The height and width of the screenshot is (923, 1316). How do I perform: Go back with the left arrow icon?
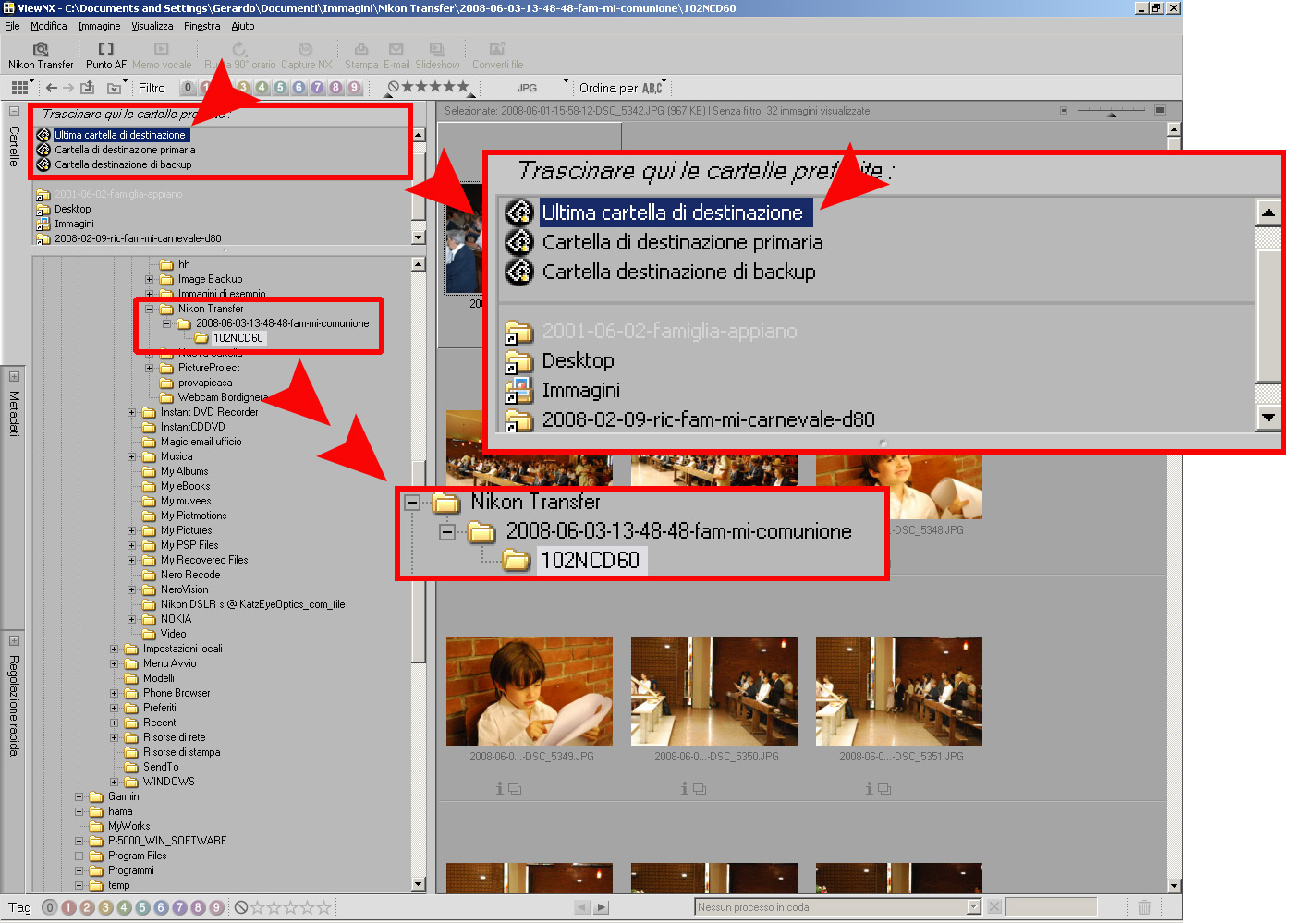click(52, 88)
